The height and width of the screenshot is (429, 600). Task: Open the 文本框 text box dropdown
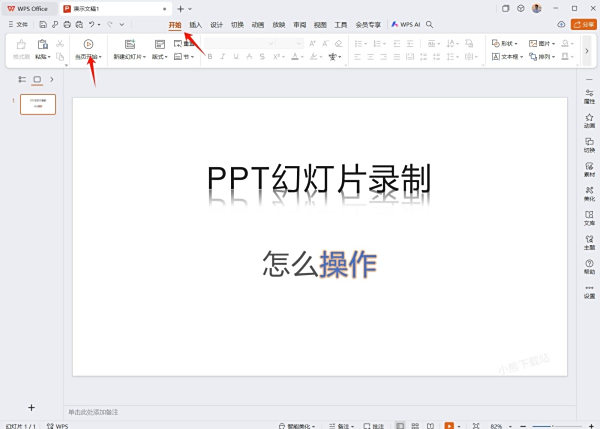point(507,57)
